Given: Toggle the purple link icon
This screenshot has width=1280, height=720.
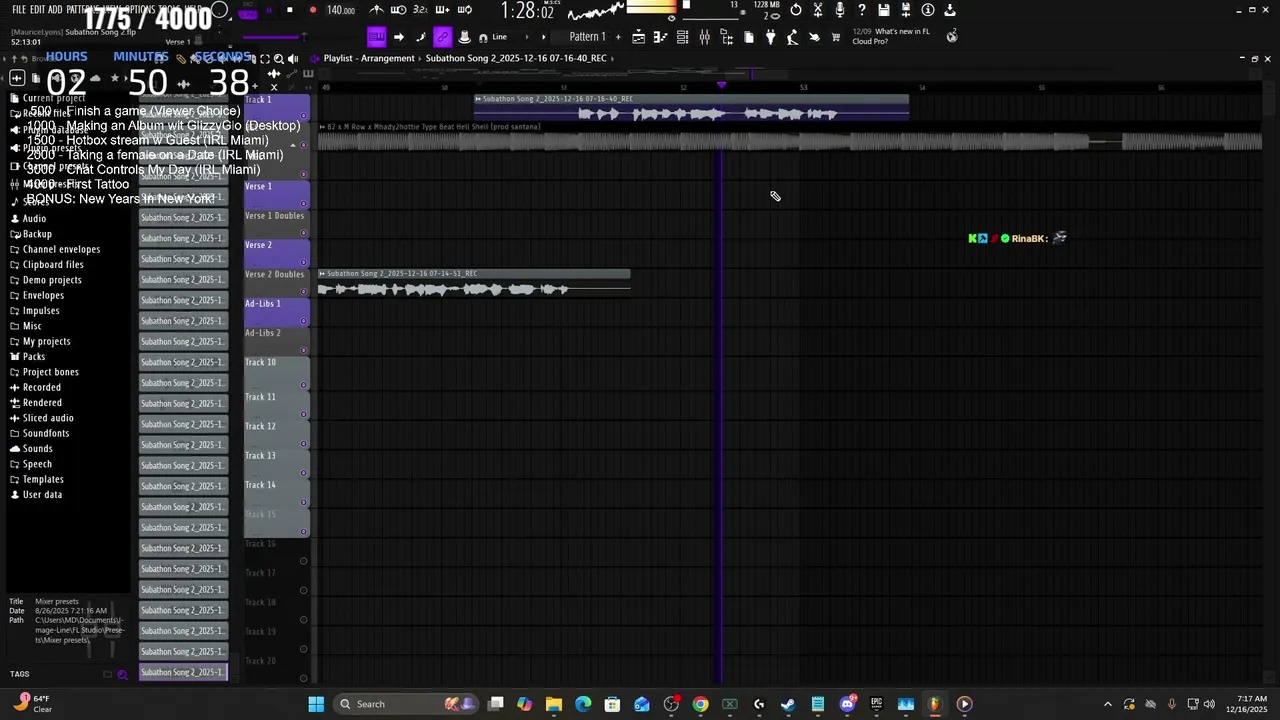Looking at the screenshot, I should pos(442,37).
